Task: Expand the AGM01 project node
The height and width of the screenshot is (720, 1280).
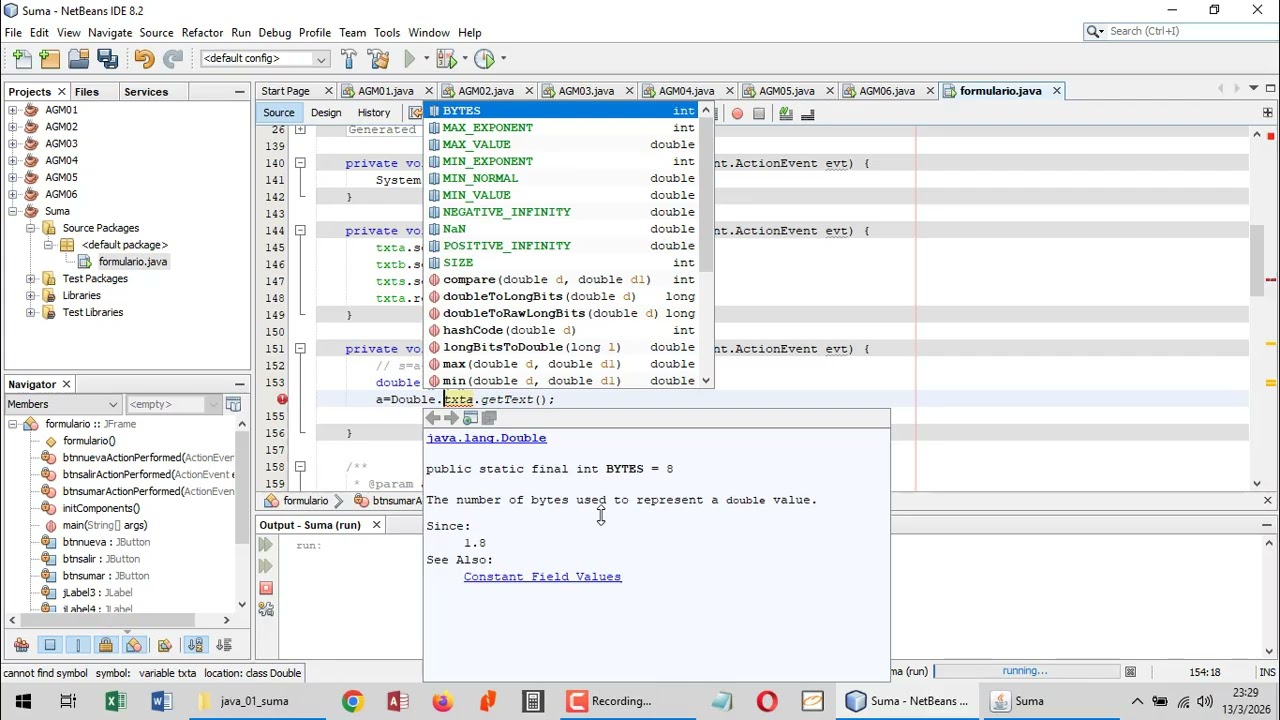Action: [12, 110]
